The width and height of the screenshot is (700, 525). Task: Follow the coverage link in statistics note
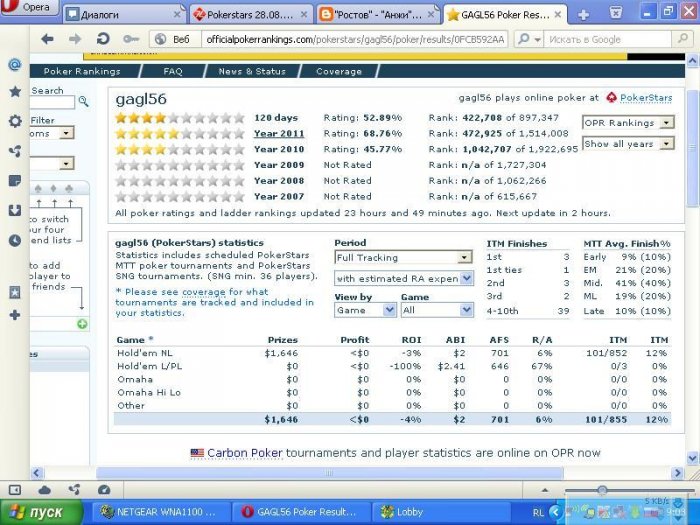point(204,292)
